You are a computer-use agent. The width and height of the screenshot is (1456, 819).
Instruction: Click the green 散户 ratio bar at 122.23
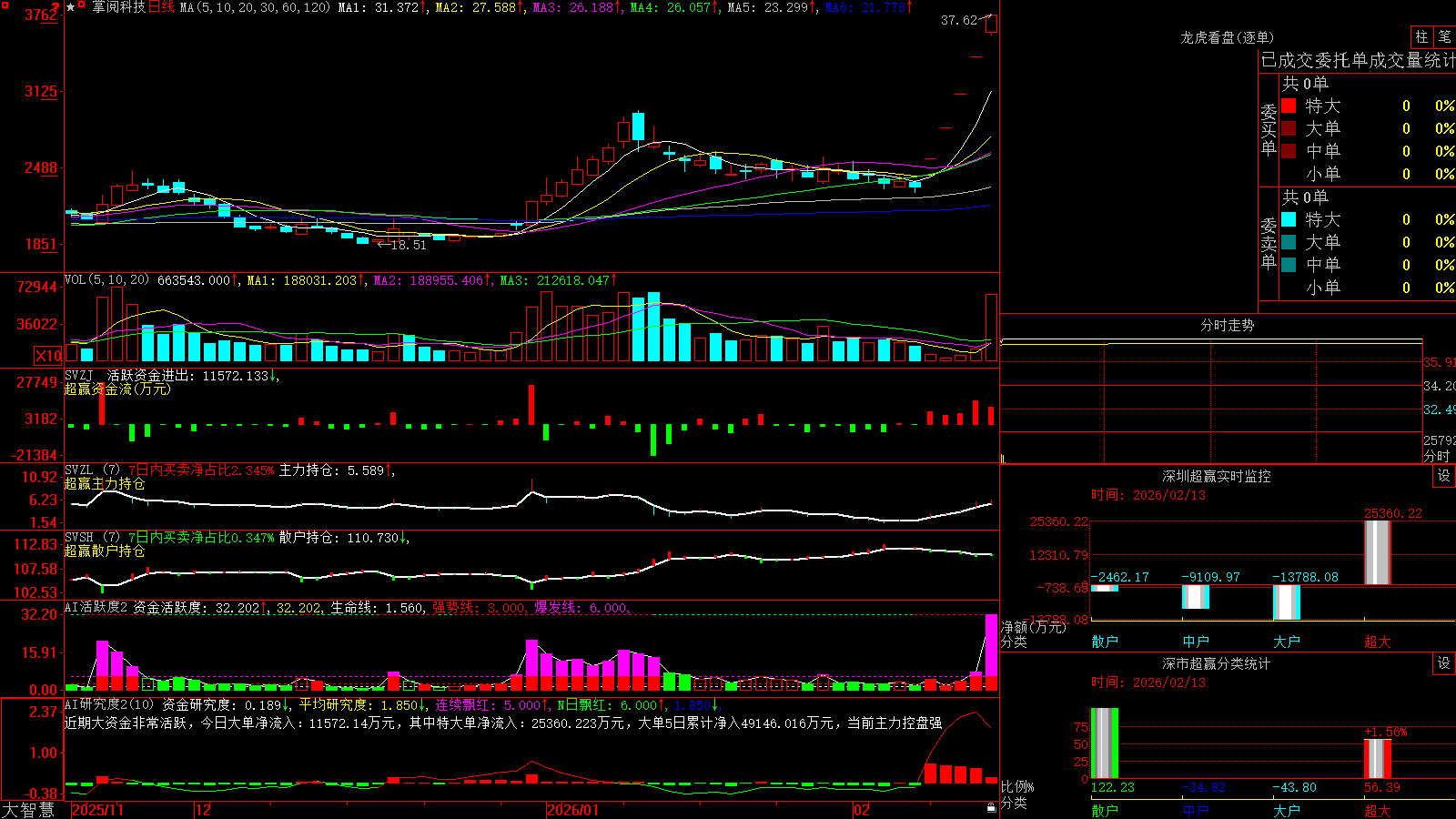tap(1105, 743)
